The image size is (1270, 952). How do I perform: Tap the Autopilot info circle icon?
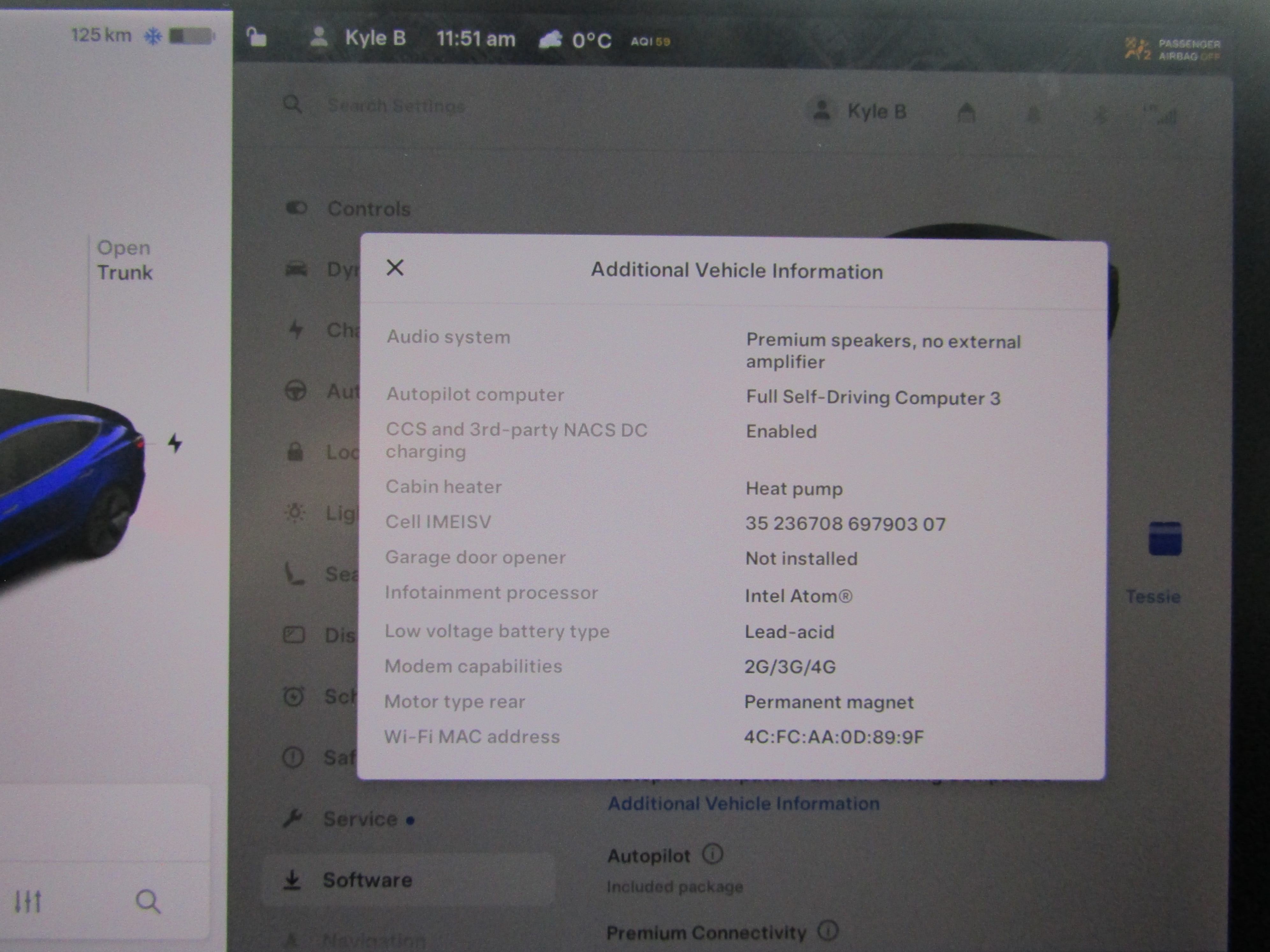pyautogui.click(x=713, y=854)
